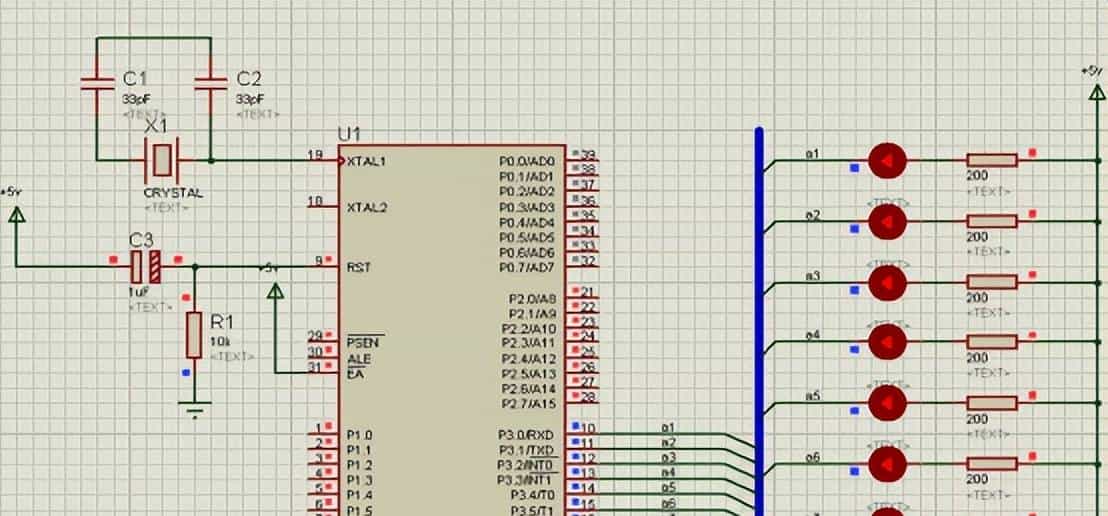The width and height of the screenshot is (1108, 516).
Task: Select the LED on the a1 line
Action: (887, 161)
